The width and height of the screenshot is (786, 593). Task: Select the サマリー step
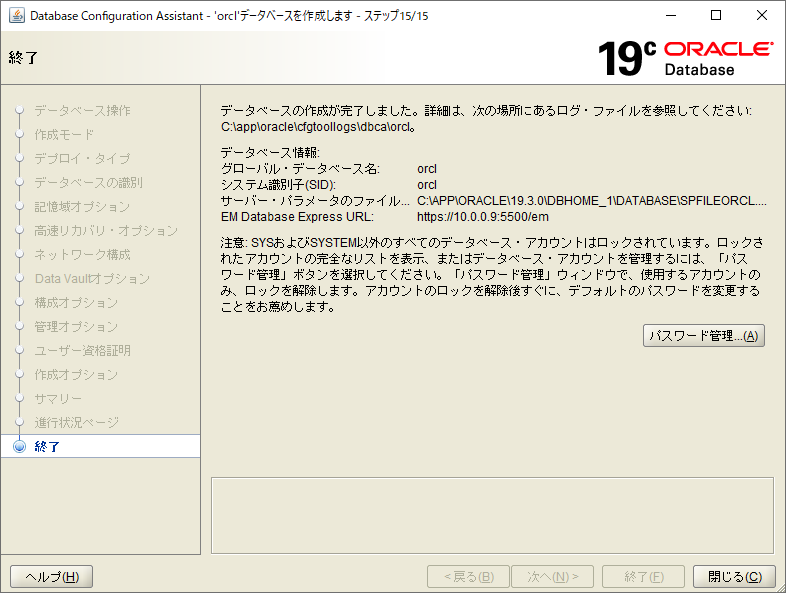(x=58, y=399)
